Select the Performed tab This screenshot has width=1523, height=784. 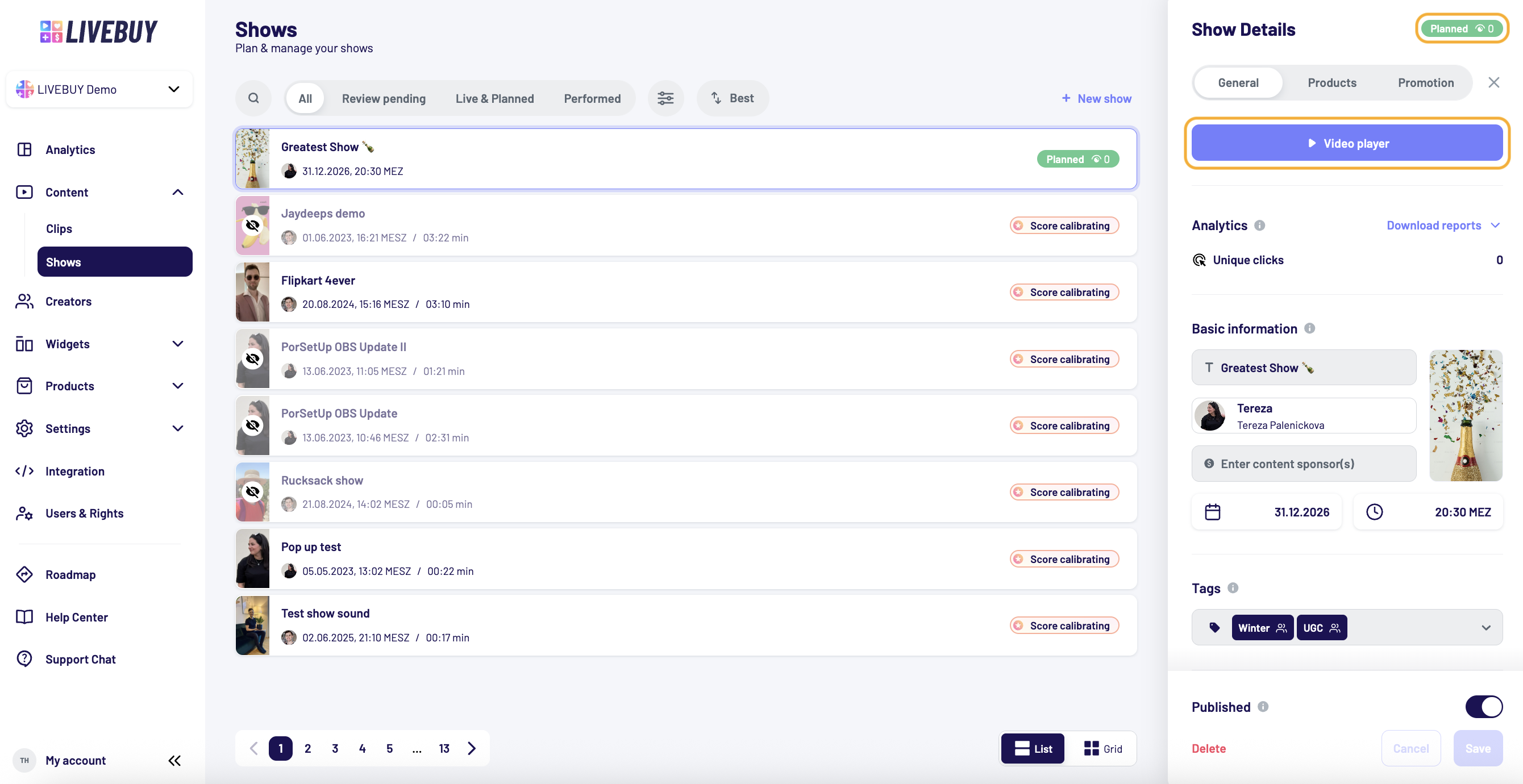[x=592, y=98]
